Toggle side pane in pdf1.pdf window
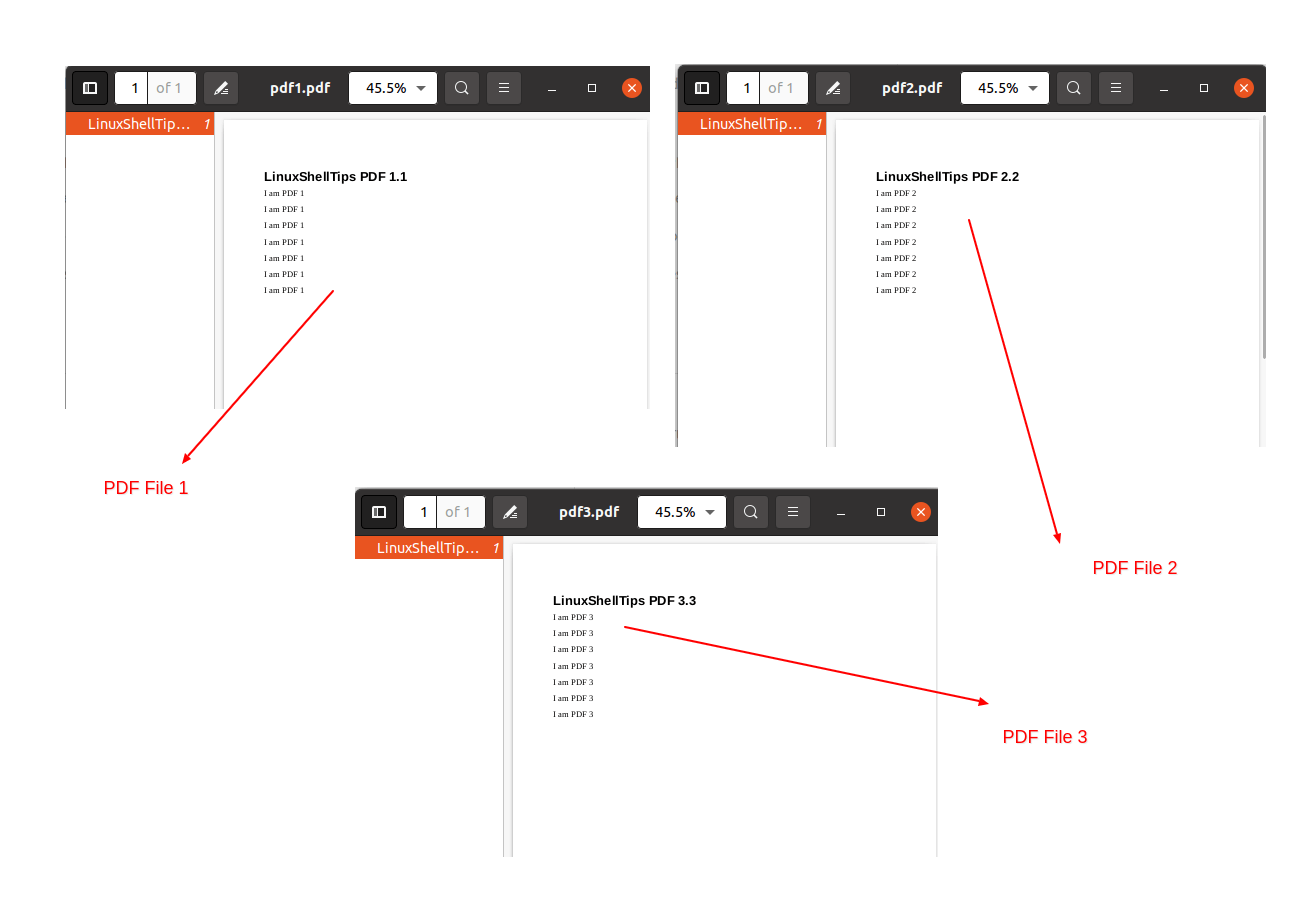The image size is (1300, 900). click(x=90, y=88)
